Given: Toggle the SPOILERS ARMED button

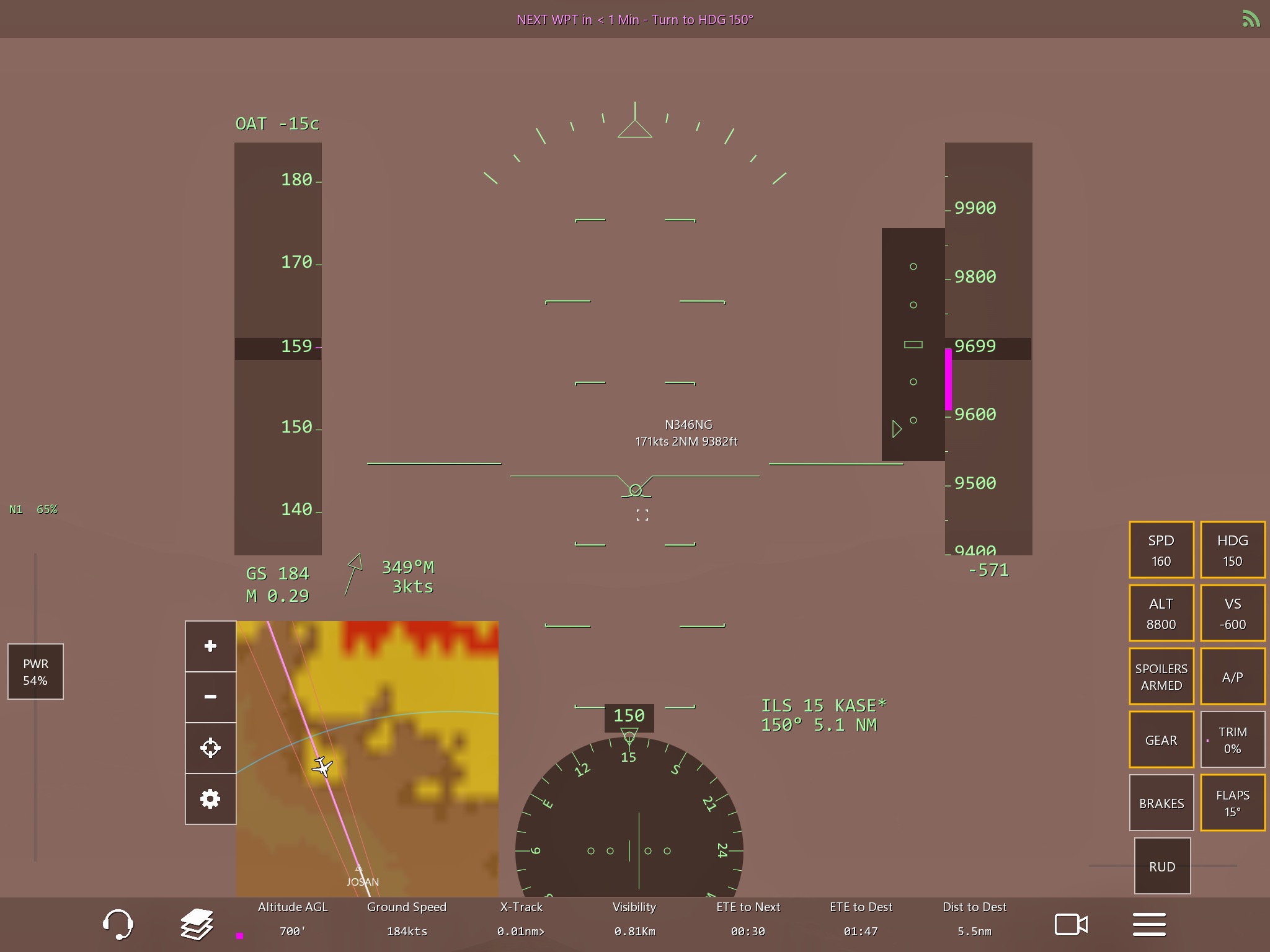Looking at the screenshot, I should pyautogui.click(x=1161, y=676).
